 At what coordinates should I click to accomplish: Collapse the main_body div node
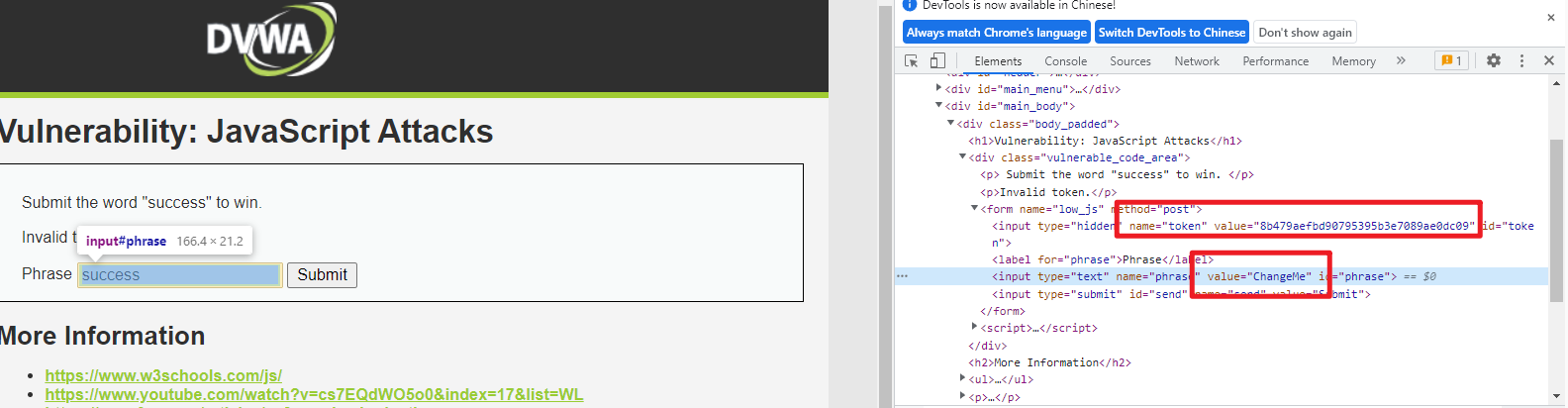938,106
